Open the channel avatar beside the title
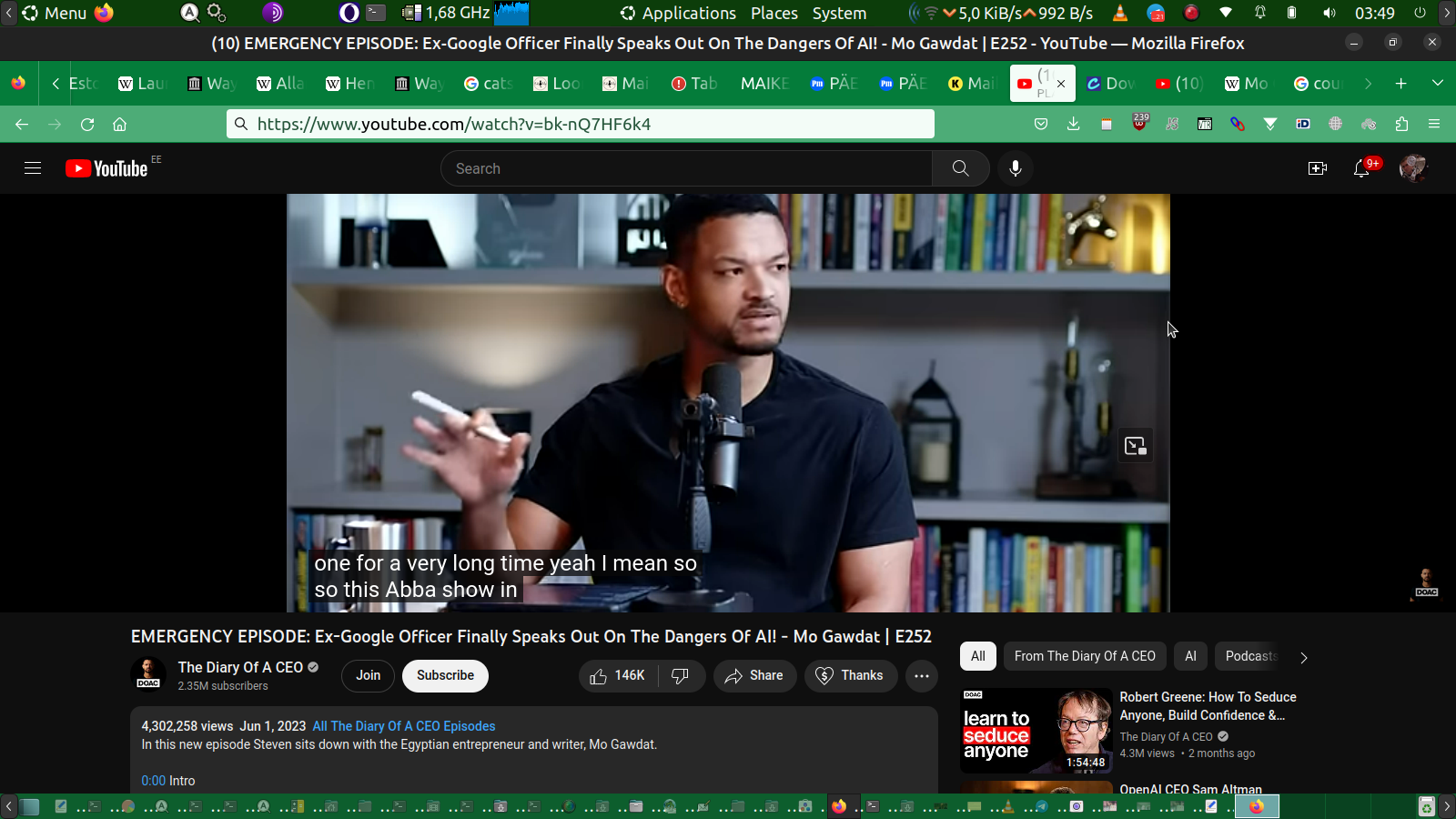Screen dimensions: 1456x819 148,675
